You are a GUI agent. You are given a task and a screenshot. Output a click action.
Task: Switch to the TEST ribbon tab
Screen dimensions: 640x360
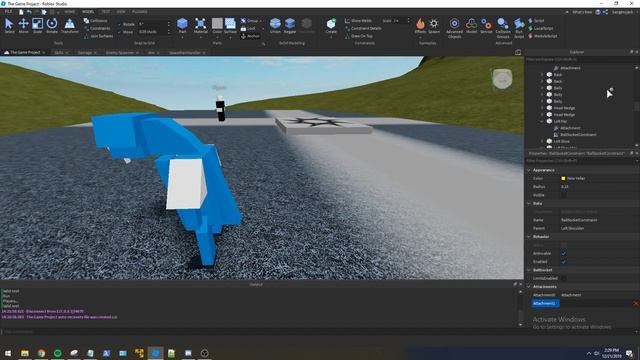point(105,12)
